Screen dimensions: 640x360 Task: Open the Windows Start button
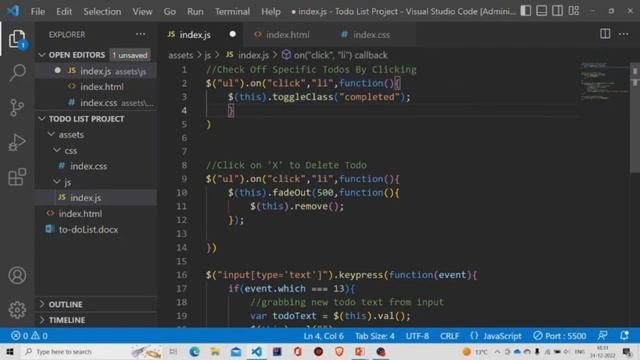[10, 351]
